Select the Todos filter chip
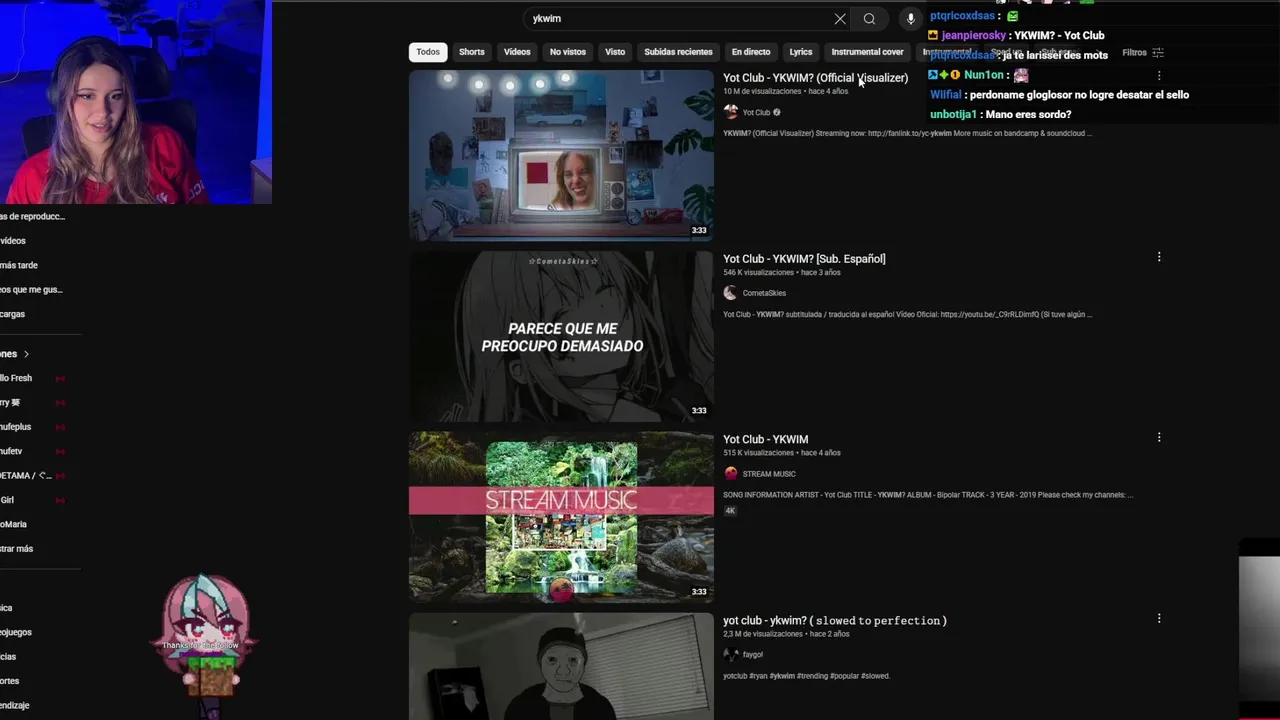This screenshot has height=720, width=1280. click(428, 52)
